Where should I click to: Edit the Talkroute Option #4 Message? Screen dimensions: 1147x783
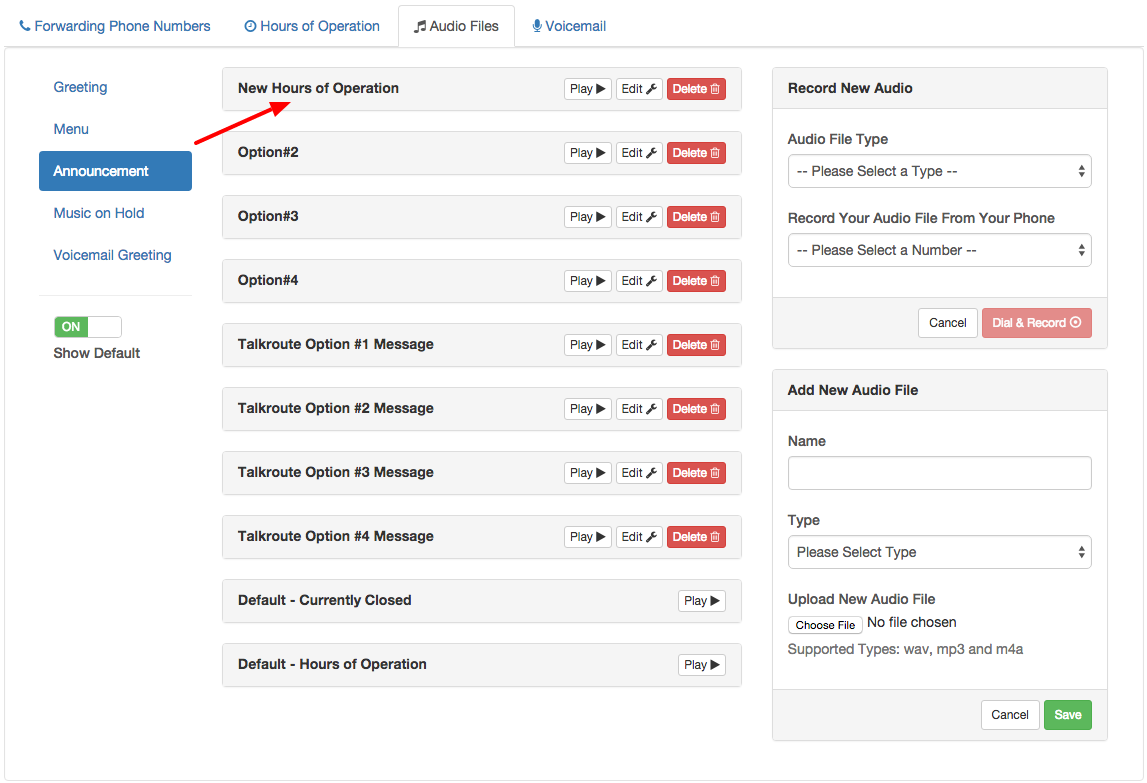(639, 536)
